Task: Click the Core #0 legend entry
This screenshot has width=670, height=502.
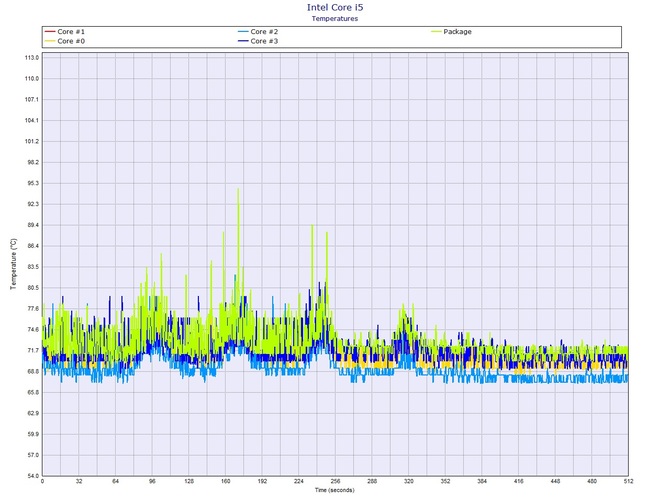Action: pos(65,41)
